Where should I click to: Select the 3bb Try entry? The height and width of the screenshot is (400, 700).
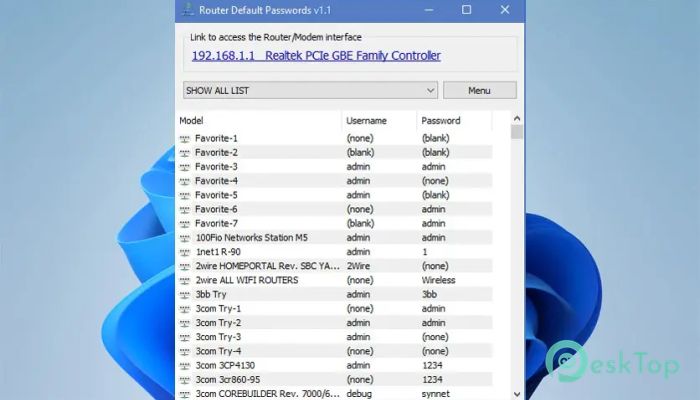coord(211,295)
